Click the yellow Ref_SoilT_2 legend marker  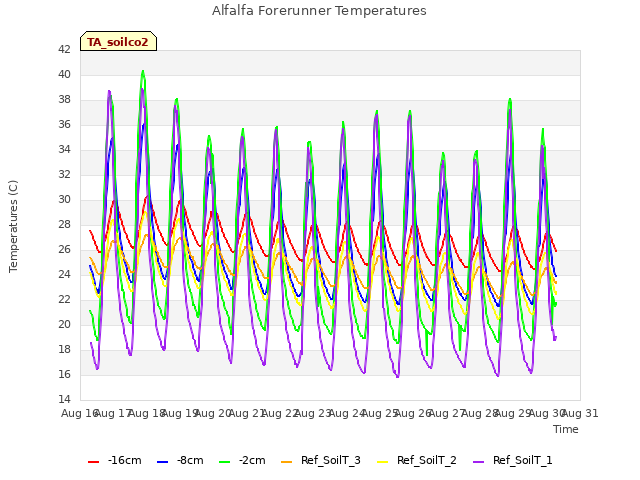tap(382, 462)
